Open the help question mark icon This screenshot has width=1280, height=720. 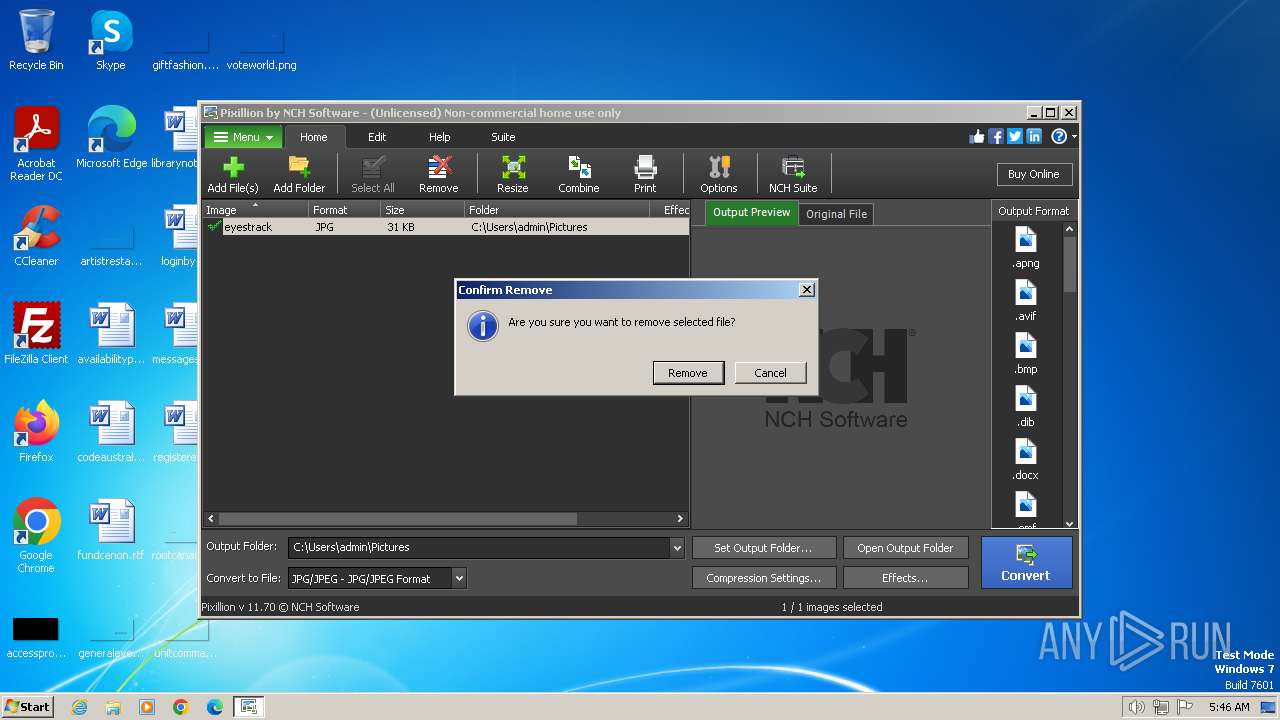1059,136
